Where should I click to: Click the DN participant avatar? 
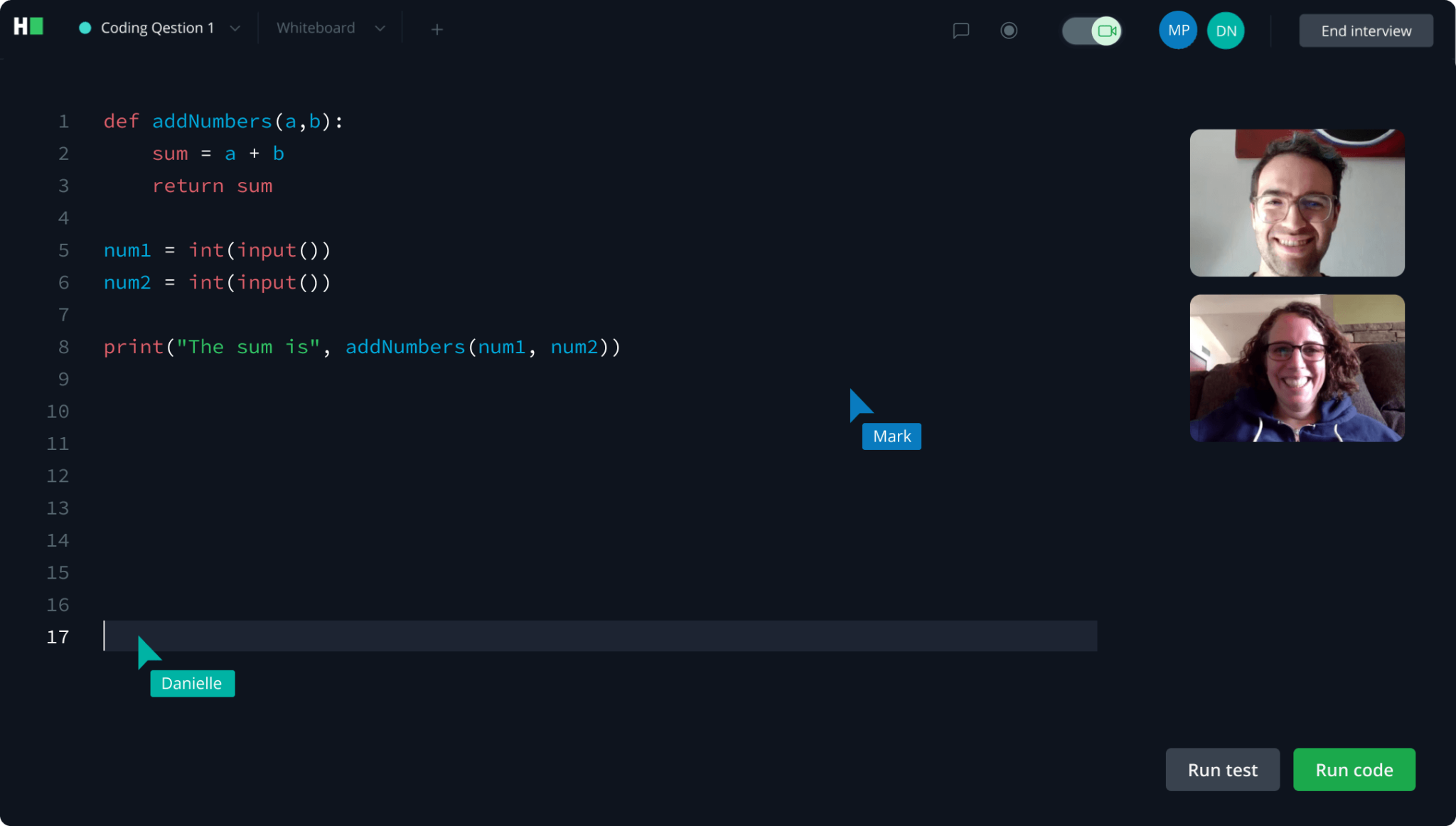click(x=1226, y=30)
